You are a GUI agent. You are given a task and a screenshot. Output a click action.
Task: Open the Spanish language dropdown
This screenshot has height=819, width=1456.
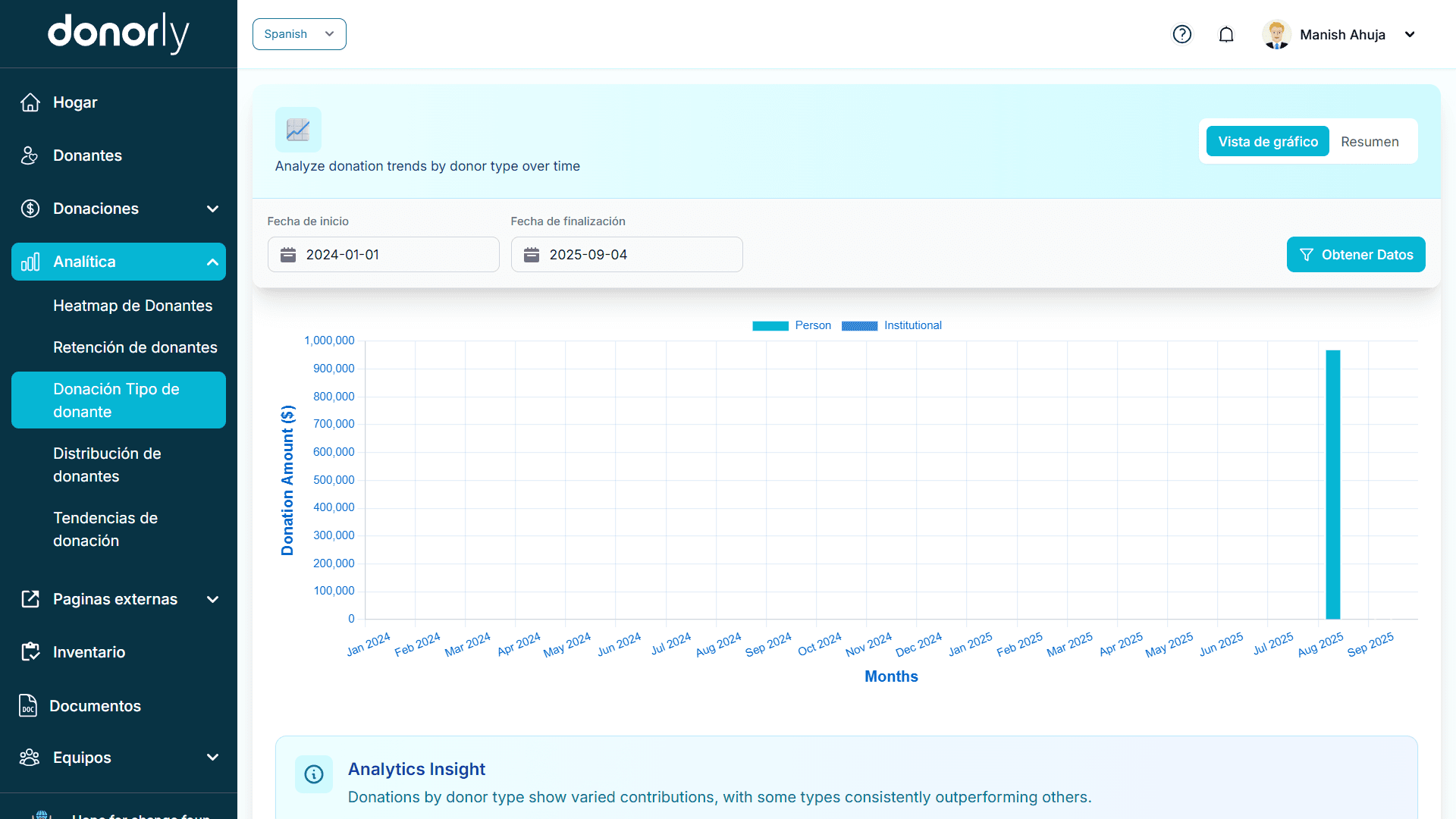pyautogui.click(x=299, y=34)
